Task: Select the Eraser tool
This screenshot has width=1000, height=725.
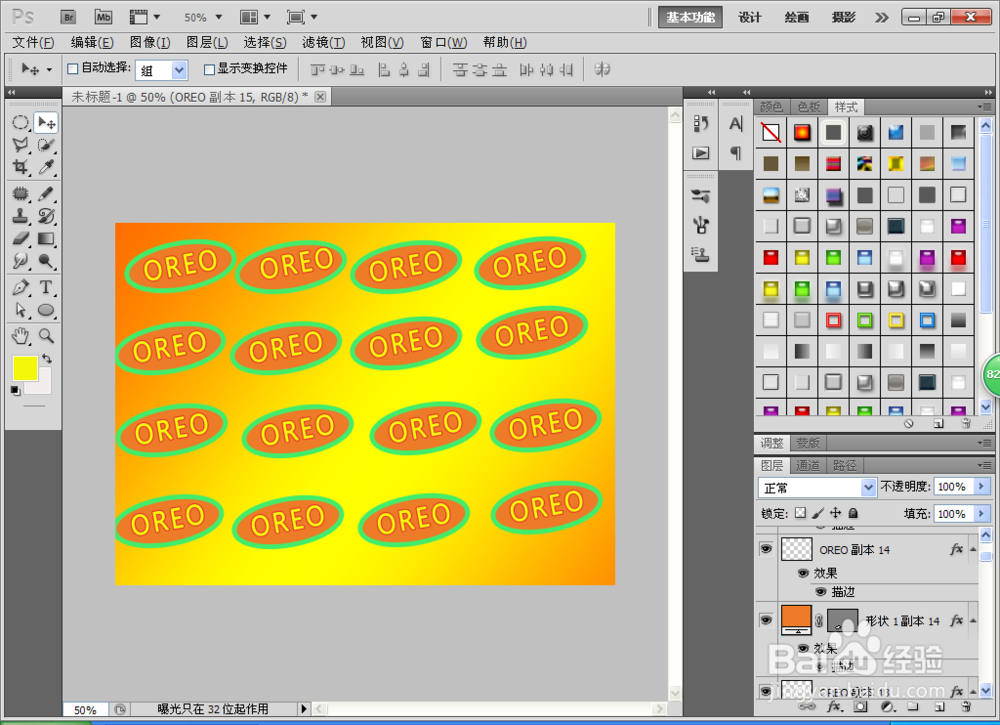Action: pyautogui.click(x=20, y=238)
